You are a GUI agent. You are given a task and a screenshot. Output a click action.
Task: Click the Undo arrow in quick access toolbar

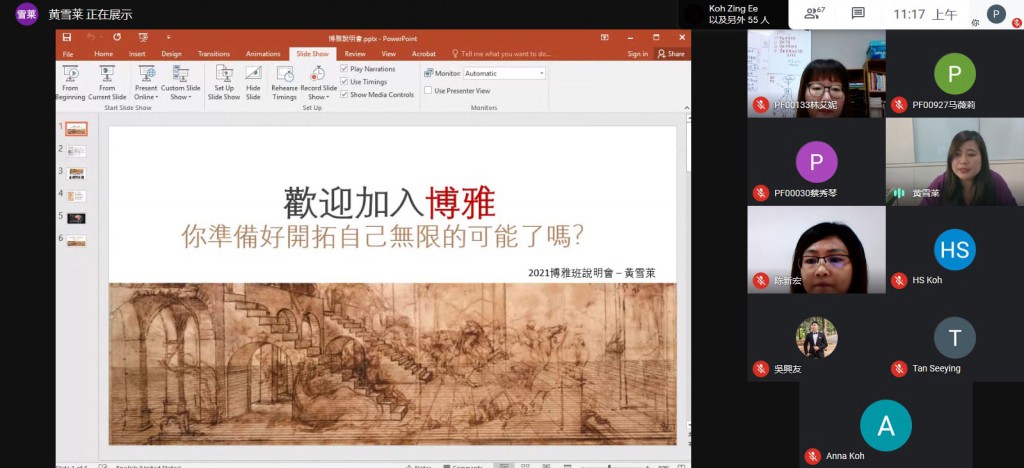(x=91, y=38)
